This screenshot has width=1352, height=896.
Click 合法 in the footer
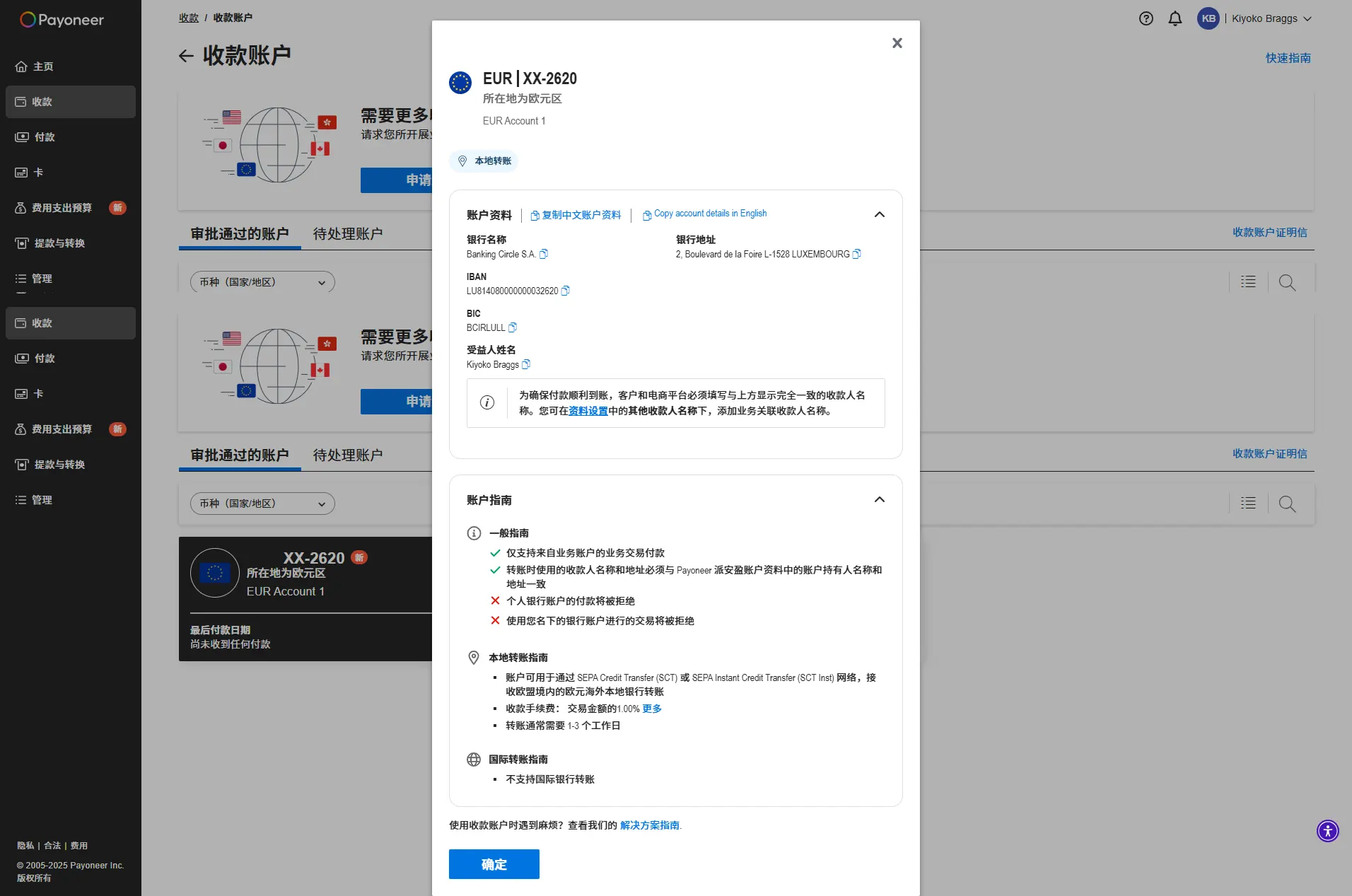(52, 846)
